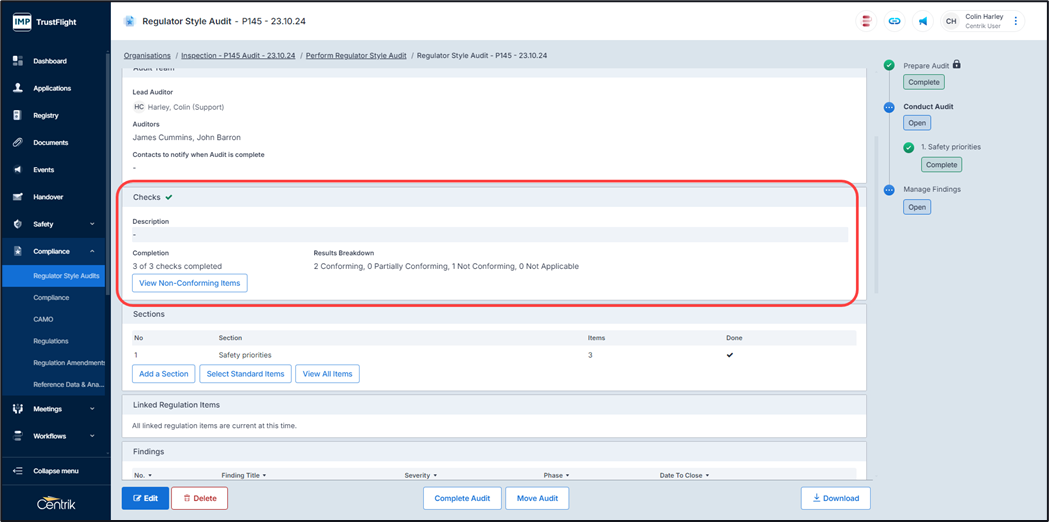Open the three-dot user menu
The height and width of the screenshot is (522, 1049).
(1016, 21)
